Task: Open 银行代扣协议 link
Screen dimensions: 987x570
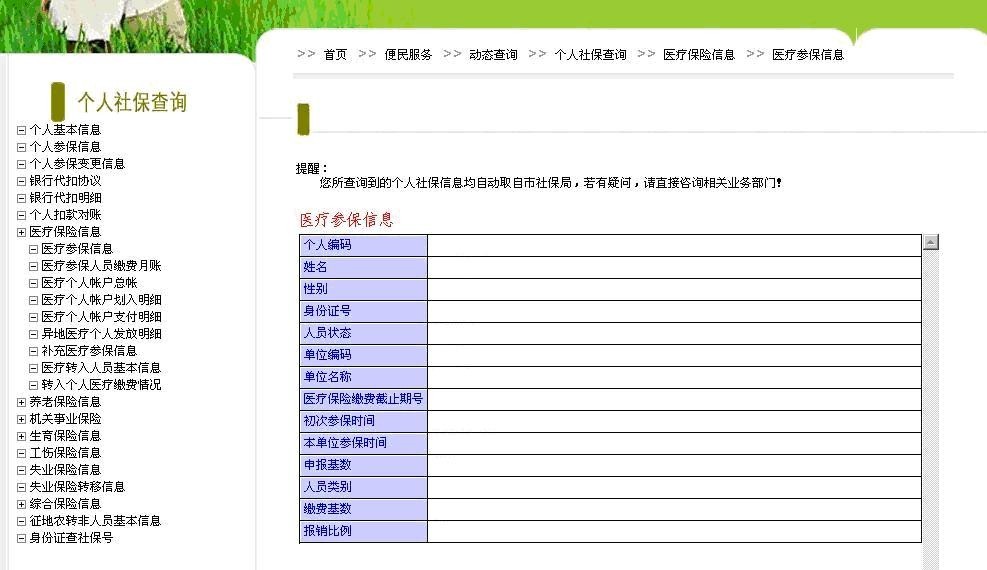Action: point(65,181)
